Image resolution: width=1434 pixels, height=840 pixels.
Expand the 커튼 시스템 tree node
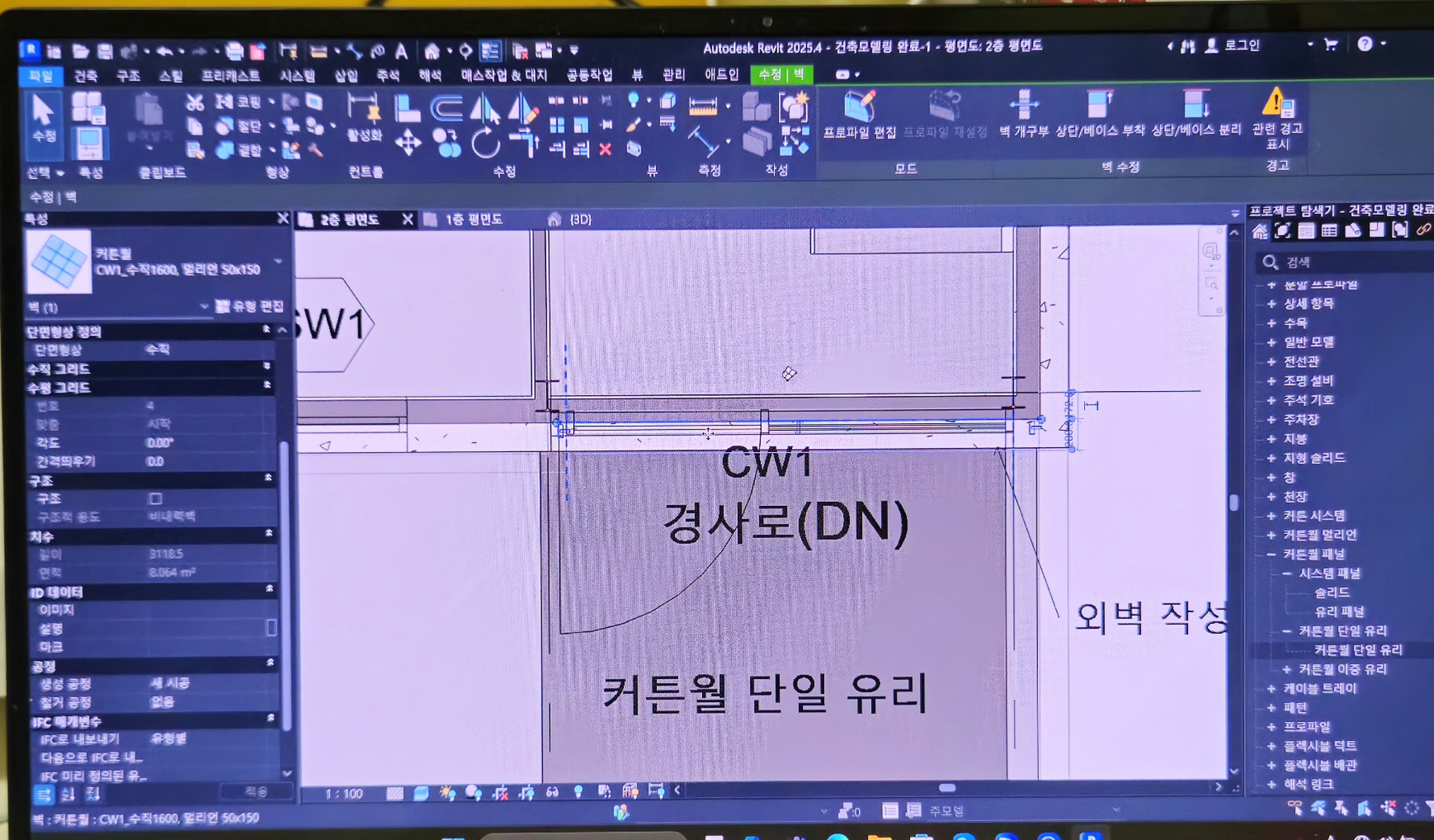(1272, 516)
